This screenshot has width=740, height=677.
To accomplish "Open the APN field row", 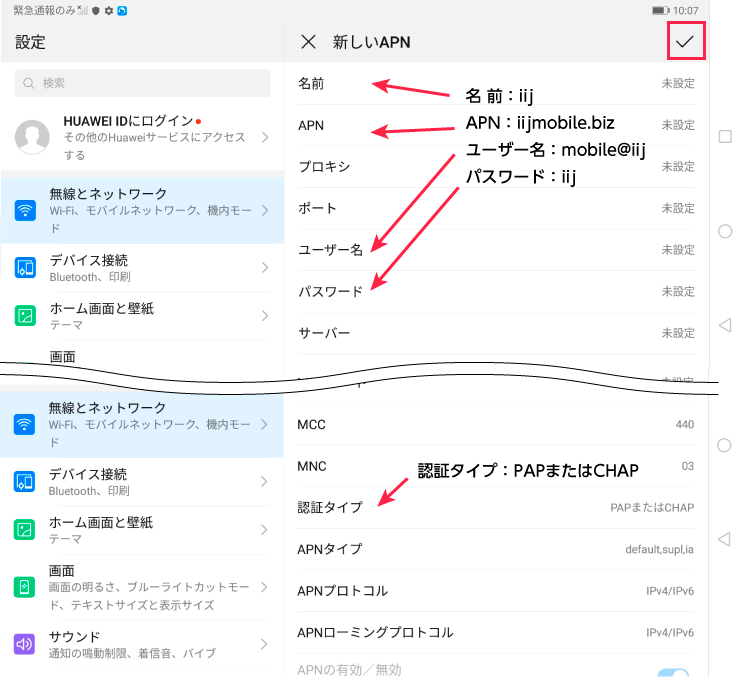I will click(x=496, y=125).
